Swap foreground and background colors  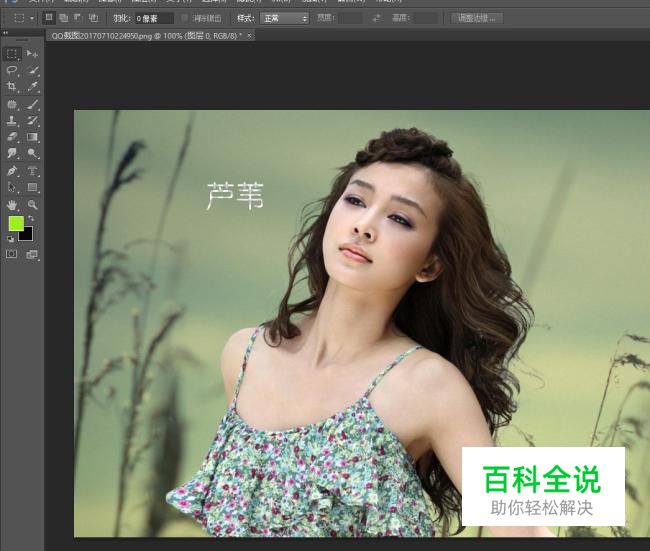point(31,218)
